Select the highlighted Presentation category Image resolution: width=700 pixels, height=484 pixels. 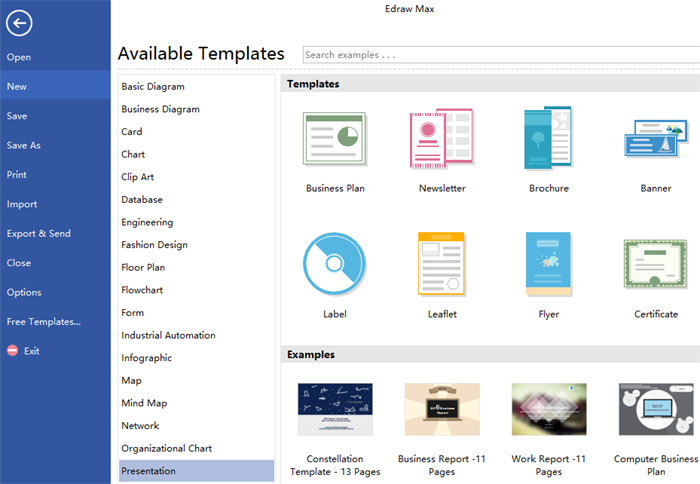pyautogui.click(x=197, y=471)
